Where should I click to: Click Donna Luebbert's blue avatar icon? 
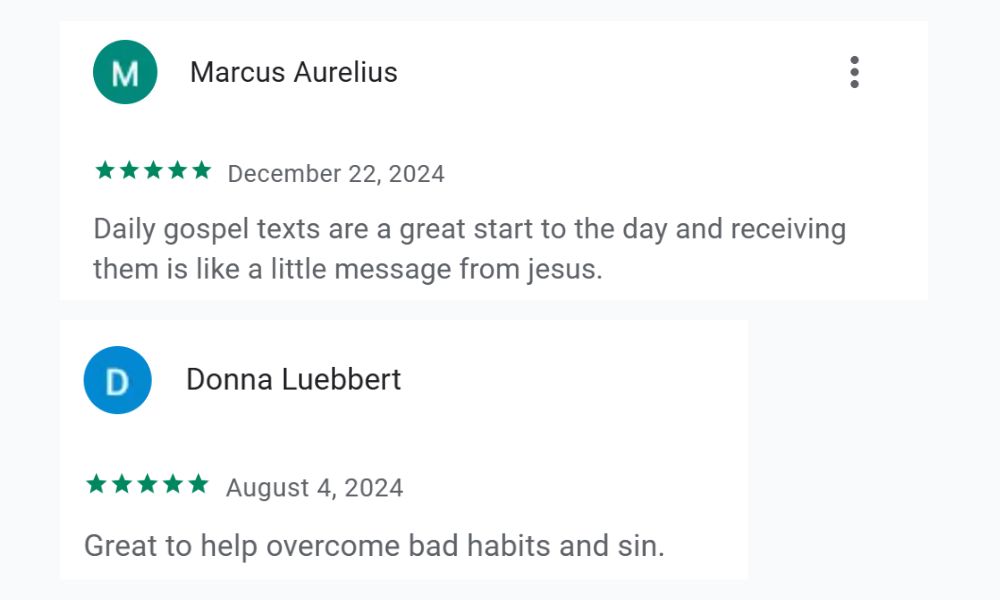[x=117, y=380]
